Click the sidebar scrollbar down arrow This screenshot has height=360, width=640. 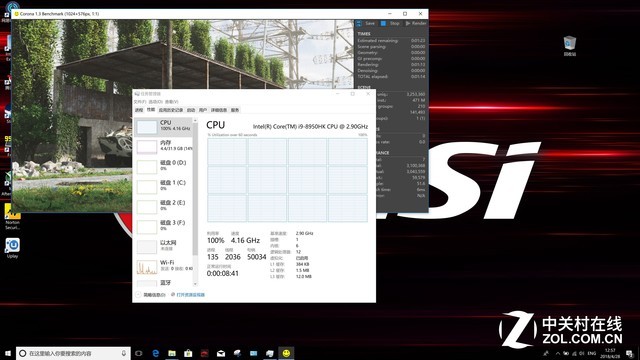(195, 284)
